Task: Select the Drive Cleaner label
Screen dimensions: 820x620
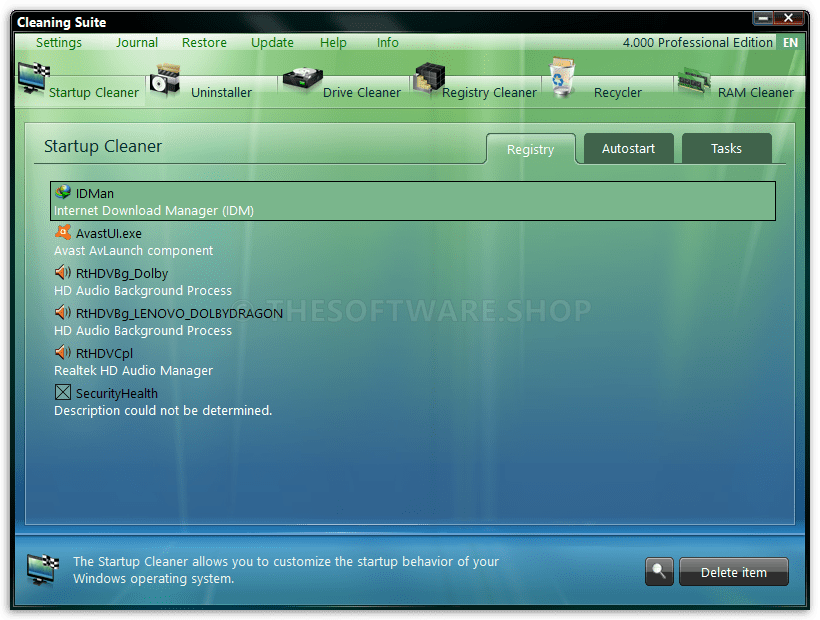Action: click(362, 93)
